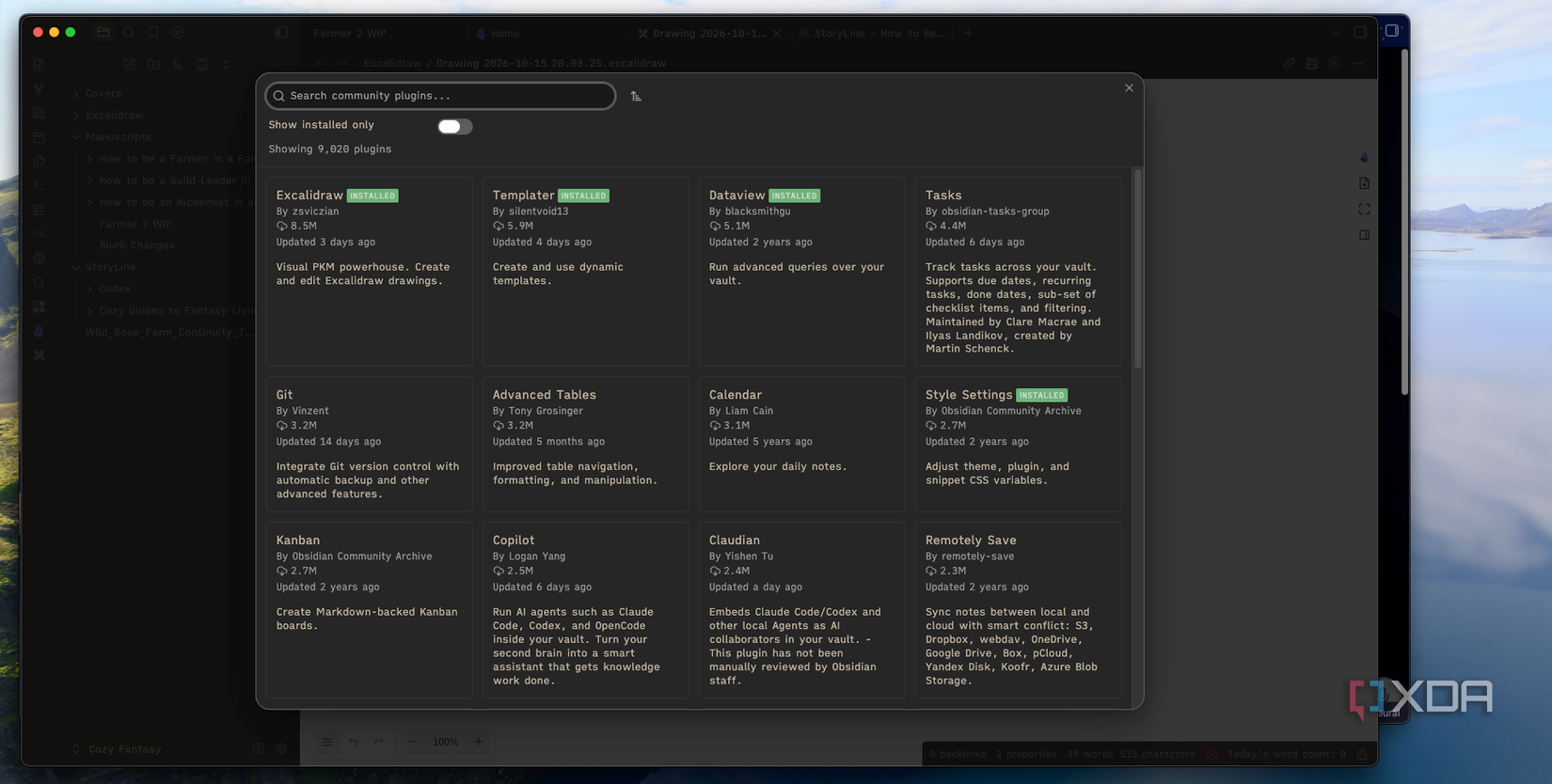Open settings gear near vault name
Viewport: 1552px width, 784px height.
281,749
